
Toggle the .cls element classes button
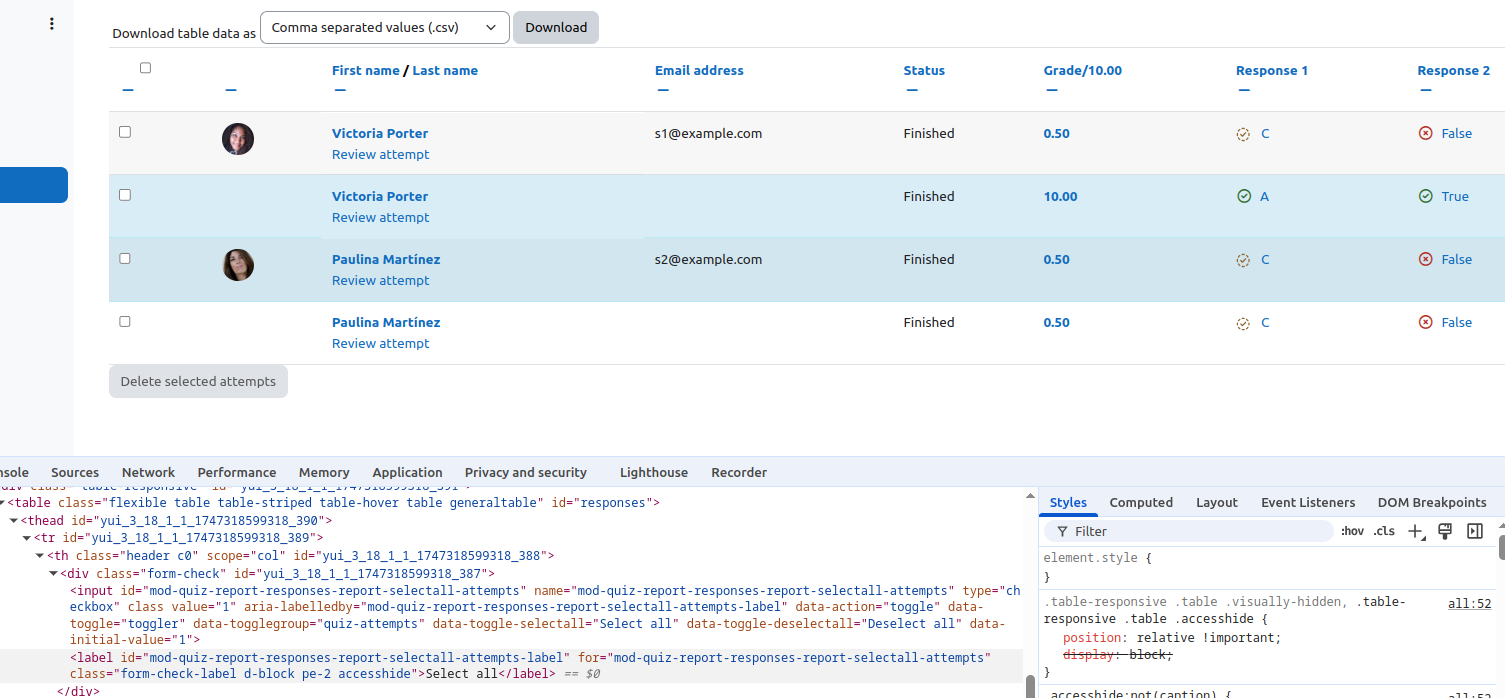(1384, 531)
